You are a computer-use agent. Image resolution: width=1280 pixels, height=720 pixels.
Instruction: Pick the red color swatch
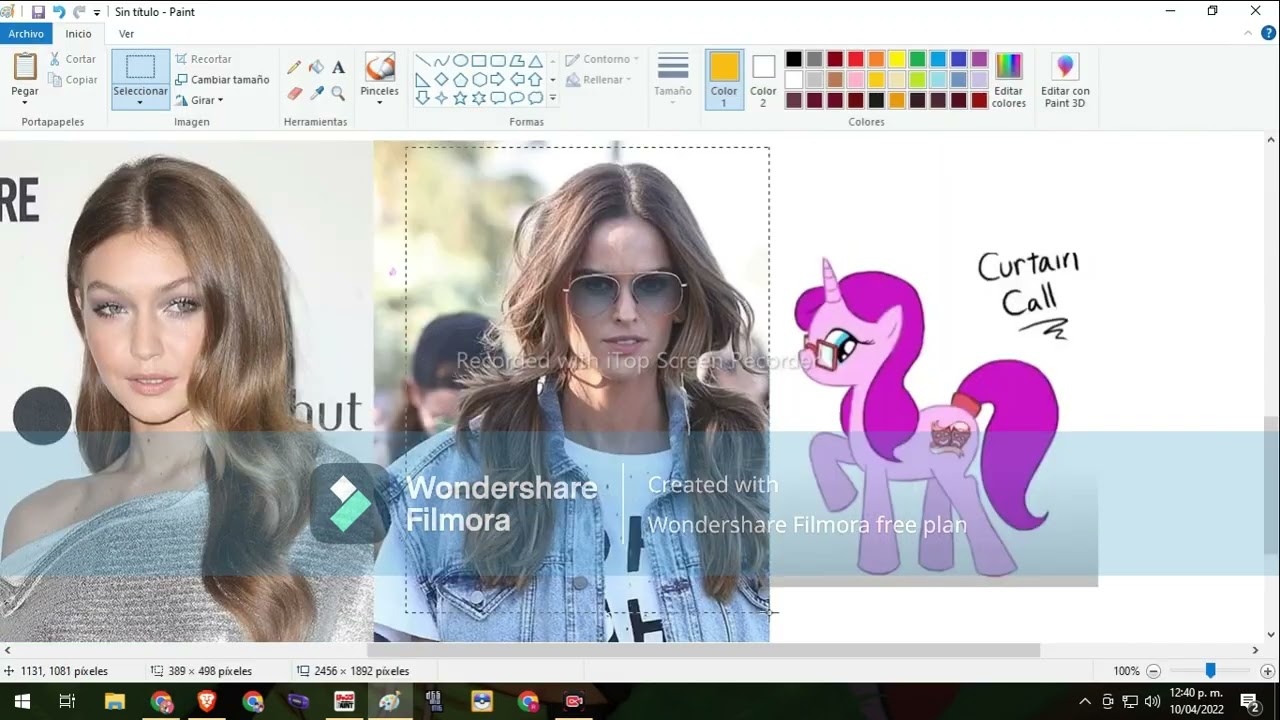pyautogui.click(x=855, y=59)
